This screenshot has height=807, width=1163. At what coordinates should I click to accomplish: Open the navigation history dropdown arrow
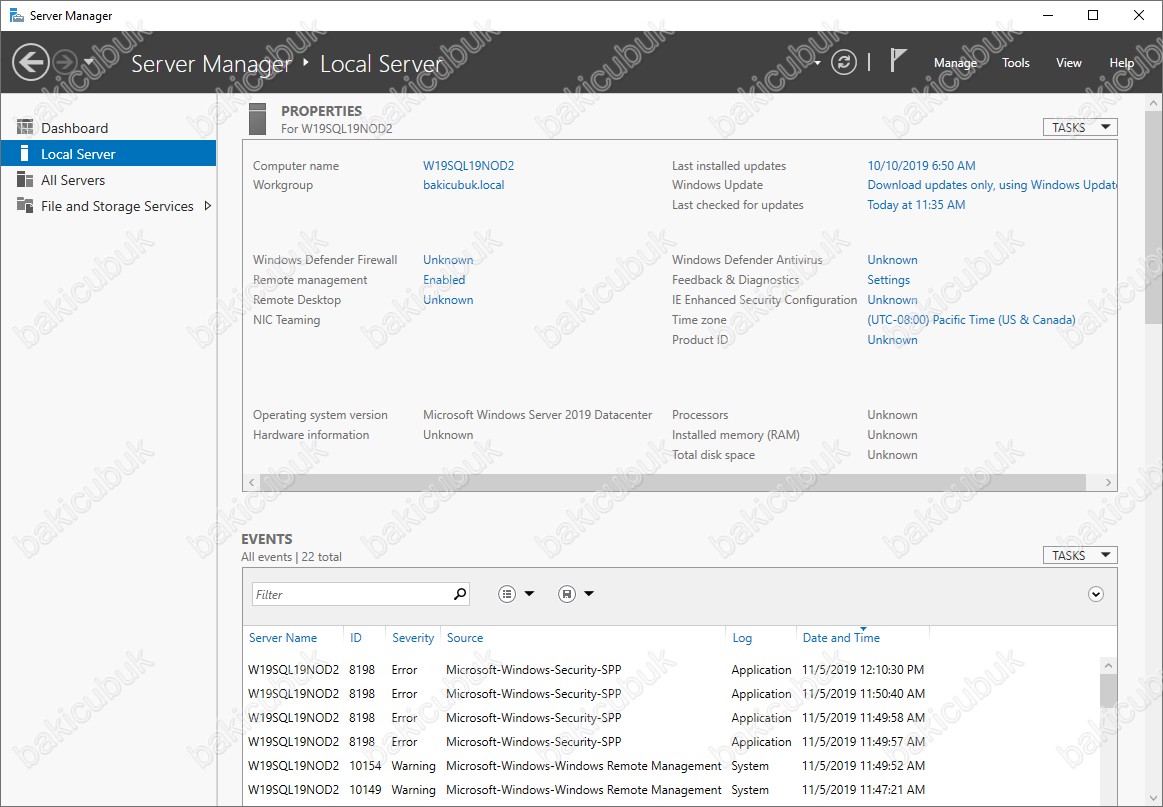point(89,62)
